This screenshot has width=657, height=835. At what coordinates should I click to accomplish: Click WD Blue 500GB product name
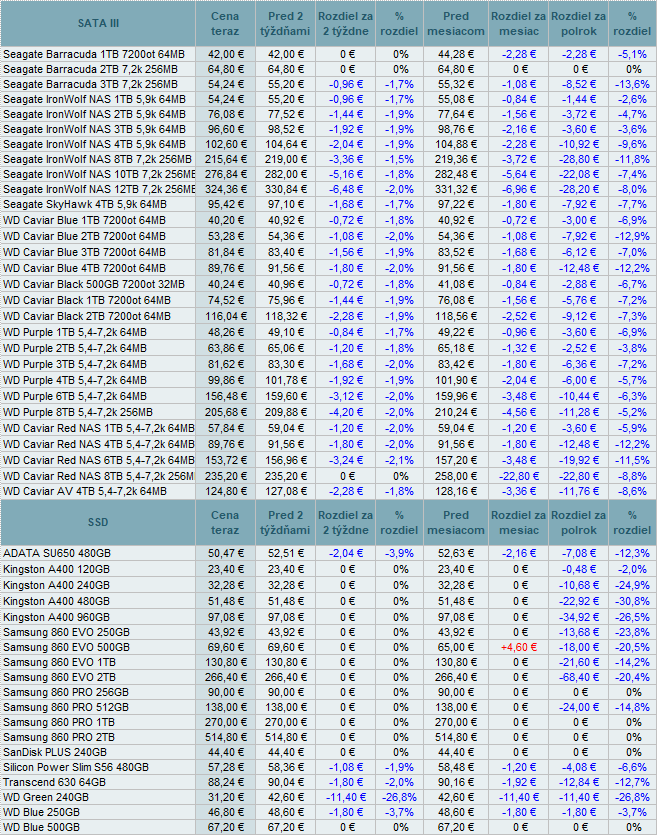pyautogui.click(x=42, y=827)
